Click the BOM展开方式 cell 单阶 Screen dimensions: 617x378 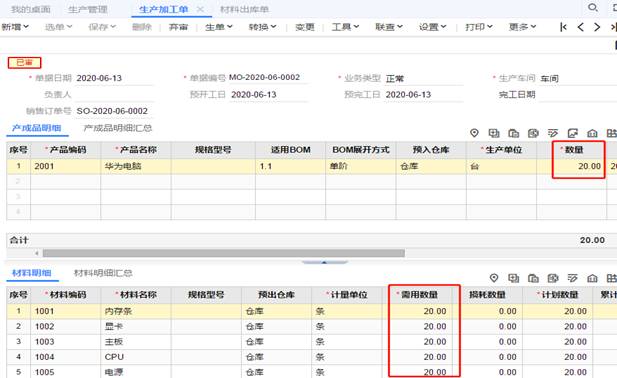click(361, 166)
